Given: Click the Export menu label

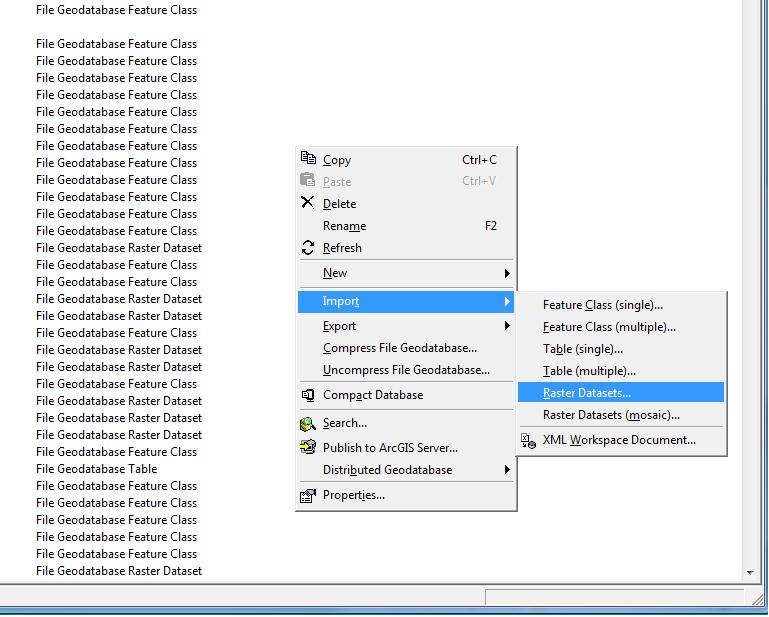Looking at the screenshot, I should point(339,326).
